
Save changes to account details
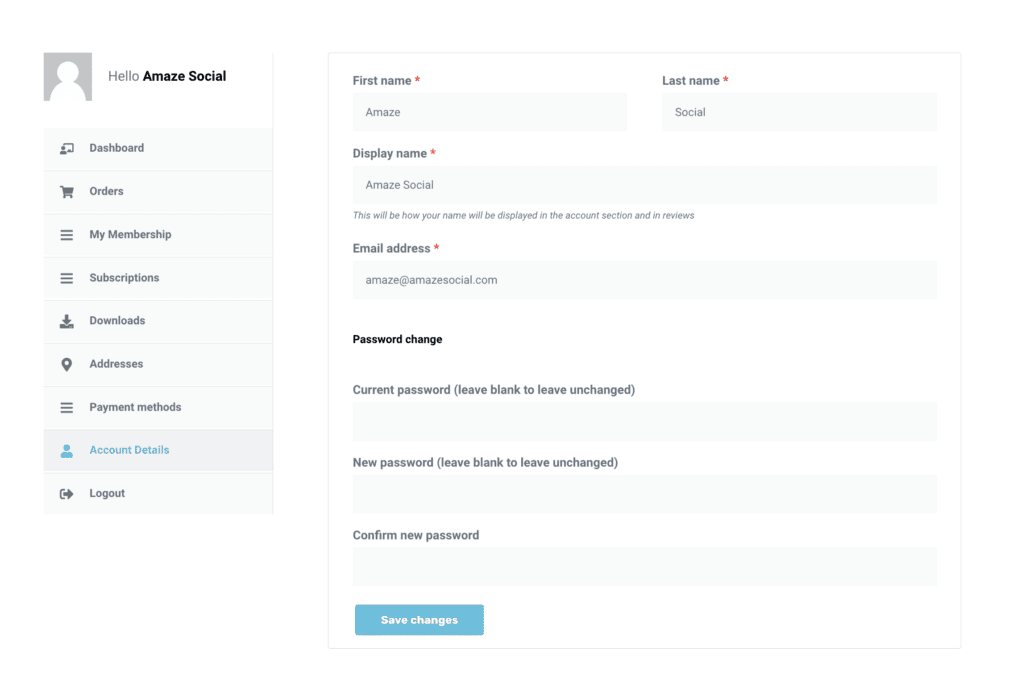pyautogui.click(x=419, y=620)
